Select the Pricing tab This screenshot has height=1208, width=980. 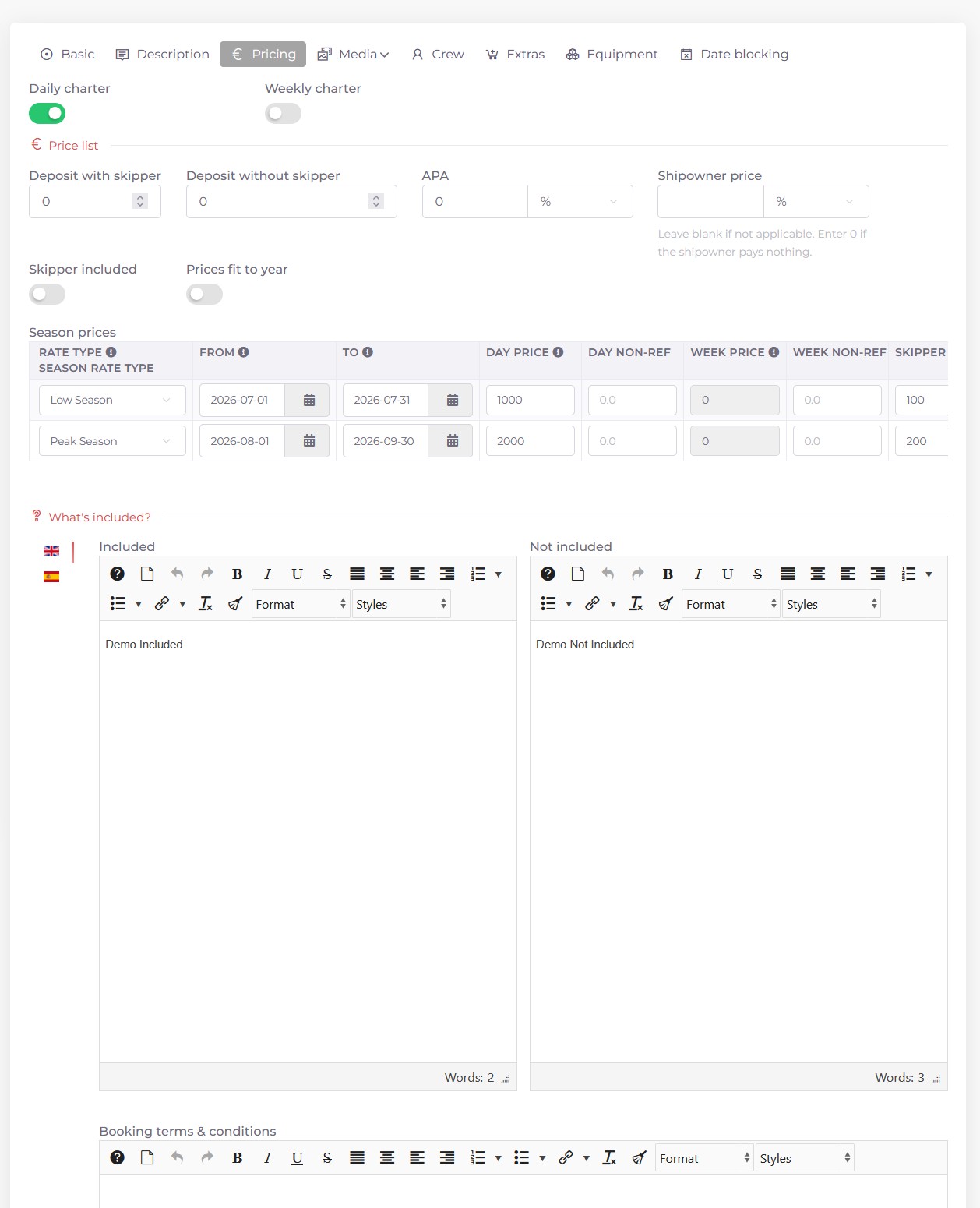tap(263, 55)
